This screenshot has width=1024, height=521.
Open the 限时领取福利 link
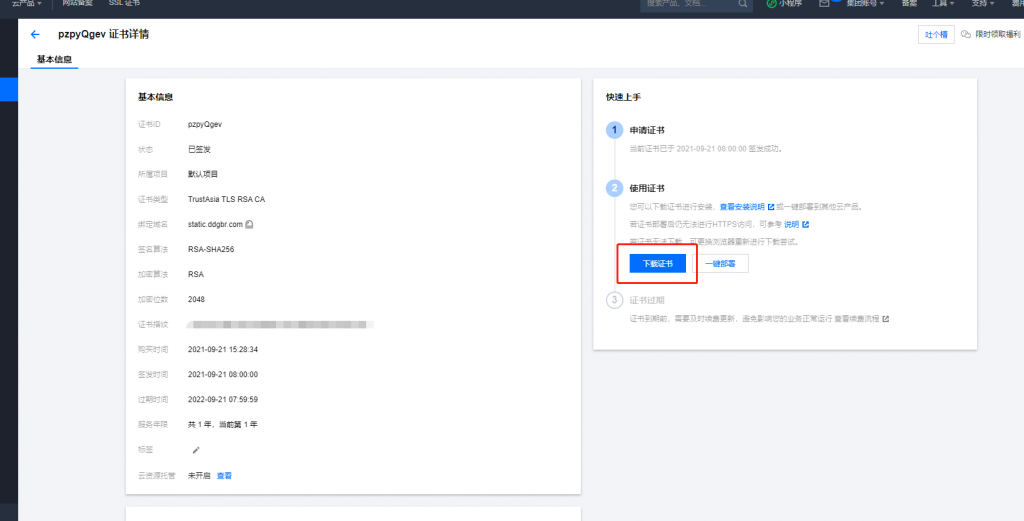pyautogui.click(x=991, y=35)
